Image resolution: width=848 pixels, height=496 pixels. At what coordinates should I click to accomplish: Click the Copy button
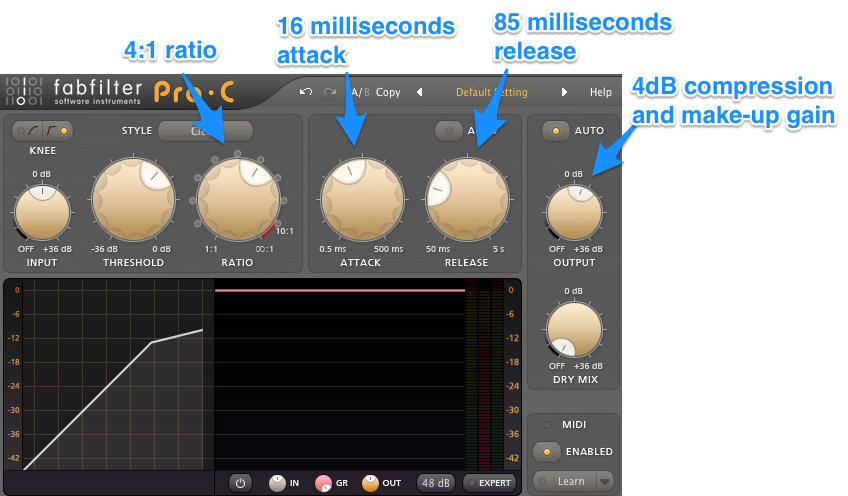coord(388,92)
